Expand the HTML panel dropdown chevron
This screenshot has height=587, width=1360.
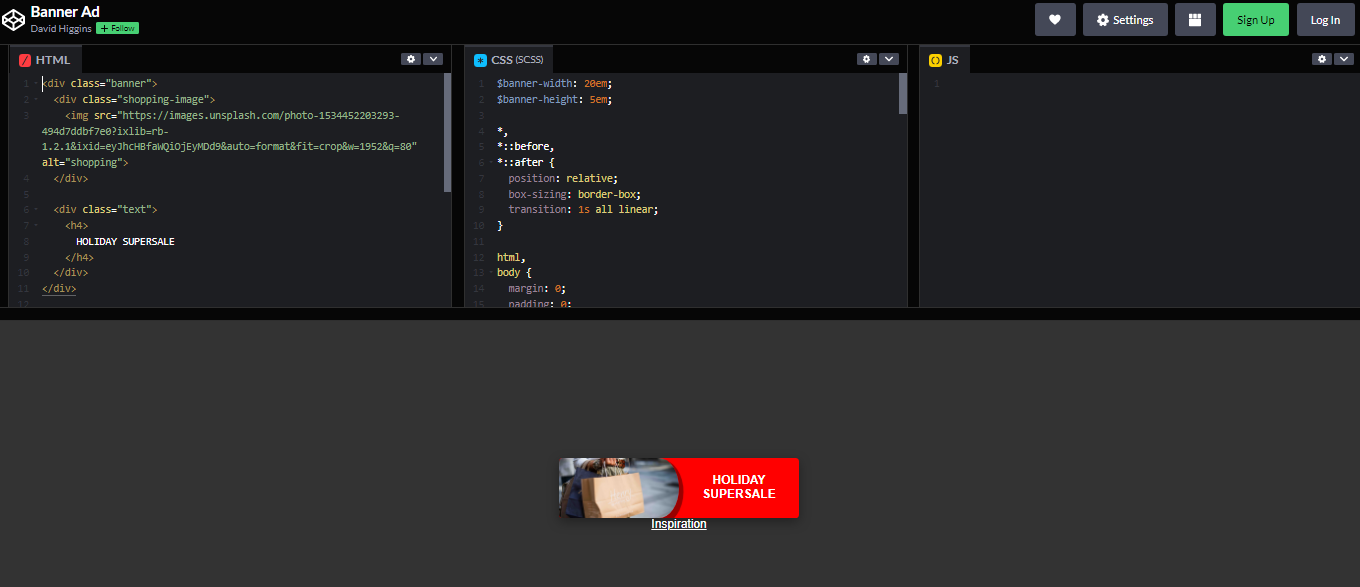tap(432, 58)
